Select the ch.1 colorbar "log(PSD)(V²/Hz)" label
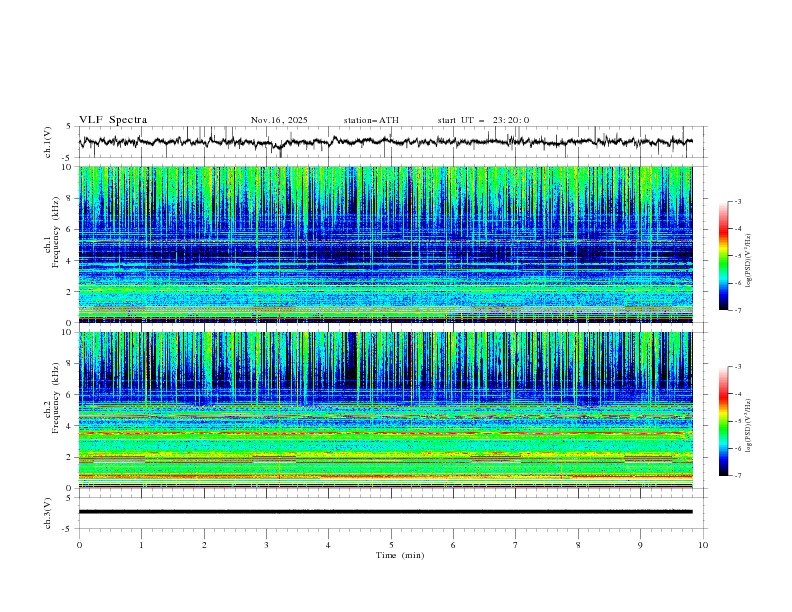792x612 pixels. [749, 261]
